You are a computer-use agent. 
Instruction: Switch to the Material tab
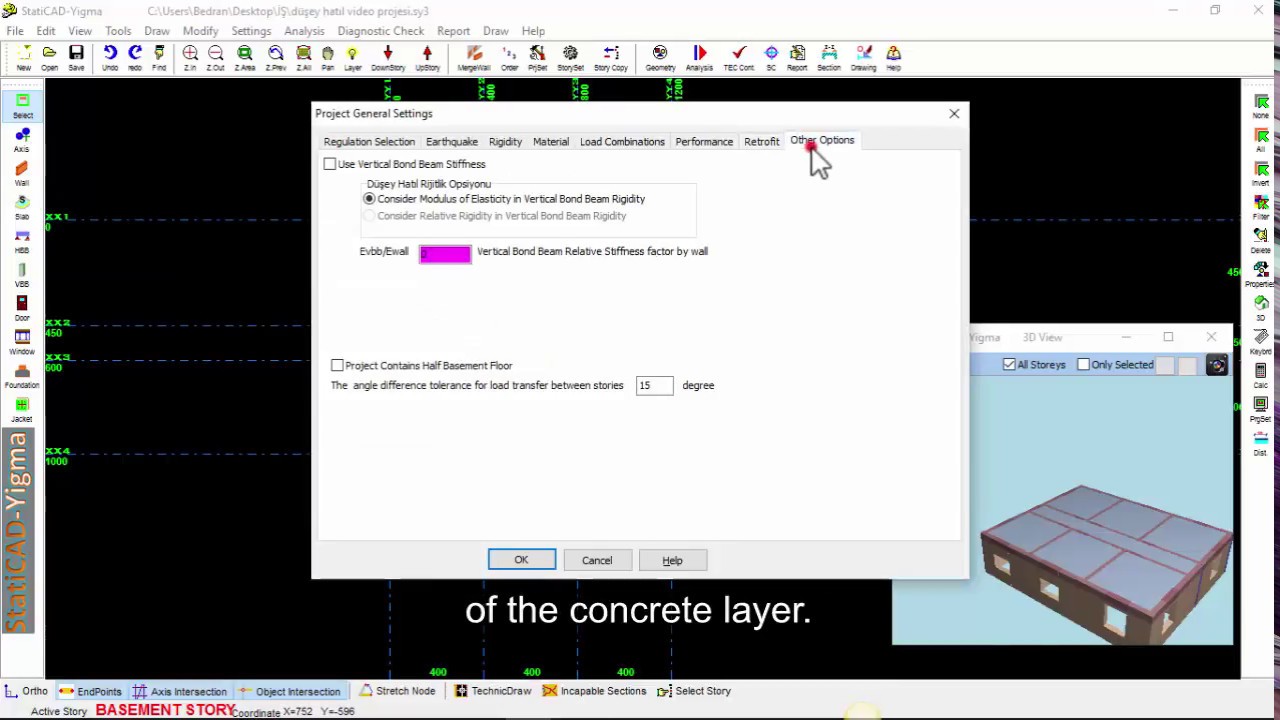551,142
